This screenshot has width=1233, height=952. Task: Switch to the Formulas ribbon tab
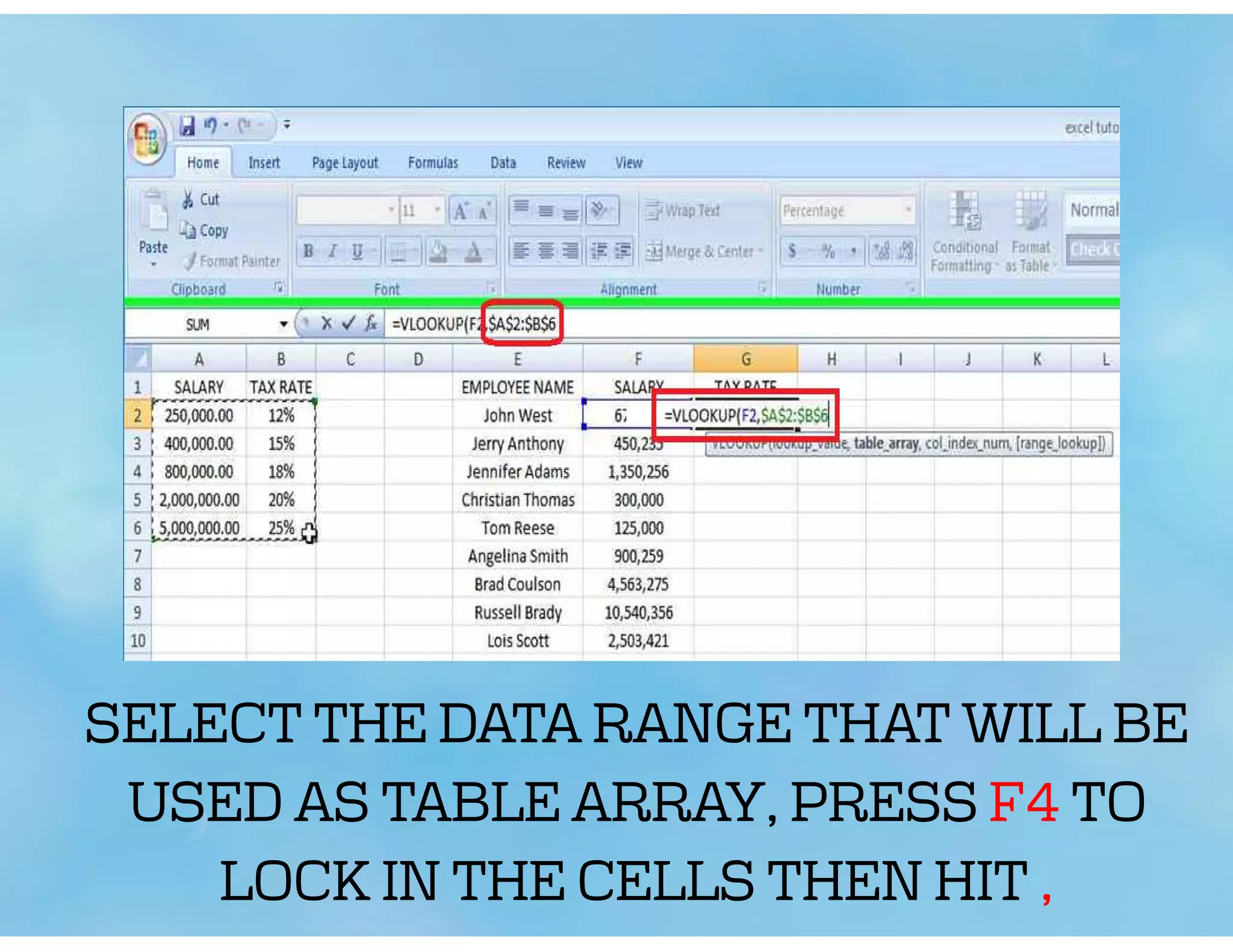[432, 163]
